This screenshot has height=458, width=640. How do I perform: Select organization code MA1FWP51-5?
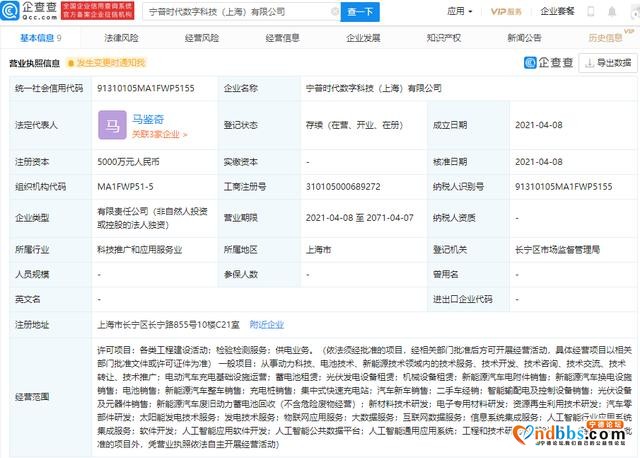coord(125,187)
